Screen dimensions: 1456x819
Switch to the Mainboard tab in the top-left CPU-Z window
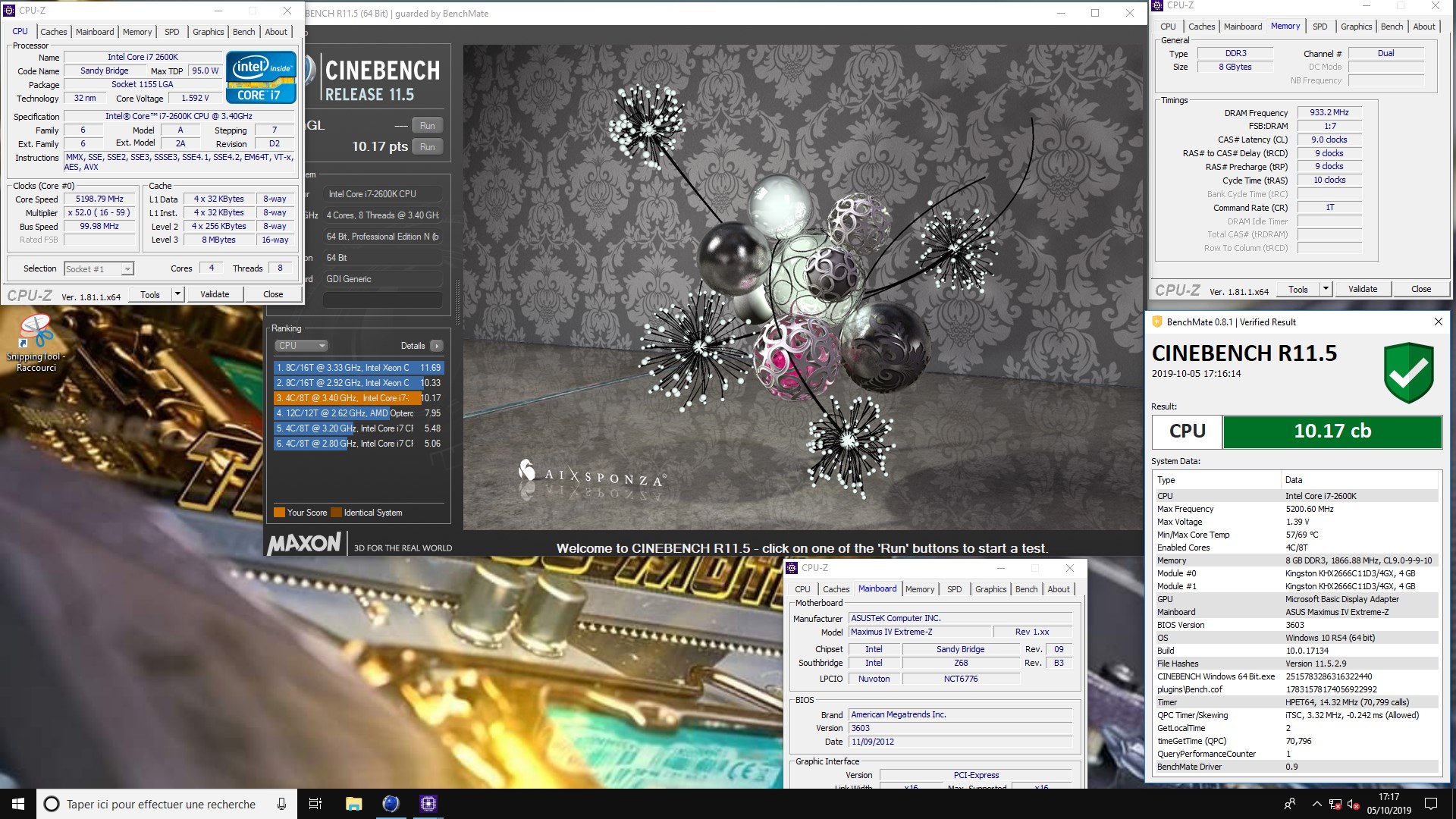coord(95,32)
